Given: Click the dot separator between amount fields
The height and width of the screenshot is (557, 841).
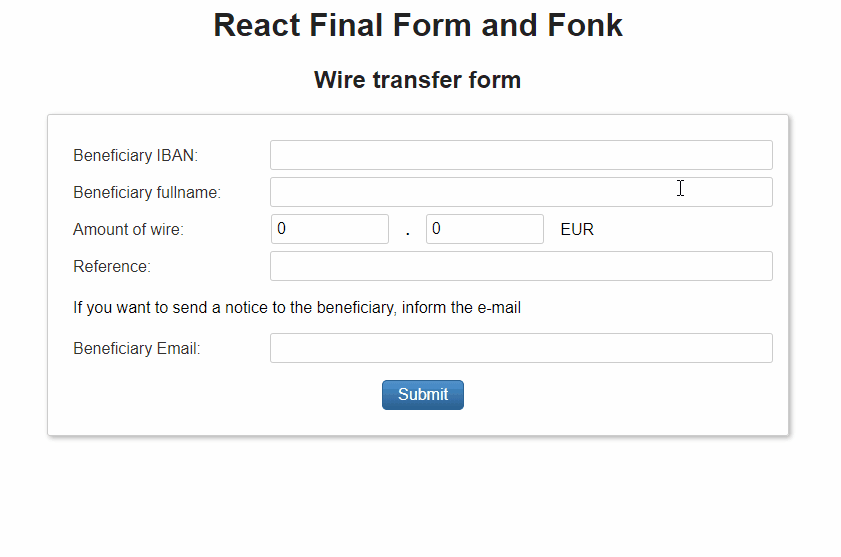Looking at the screenshot, I should (x=408, y=232).
